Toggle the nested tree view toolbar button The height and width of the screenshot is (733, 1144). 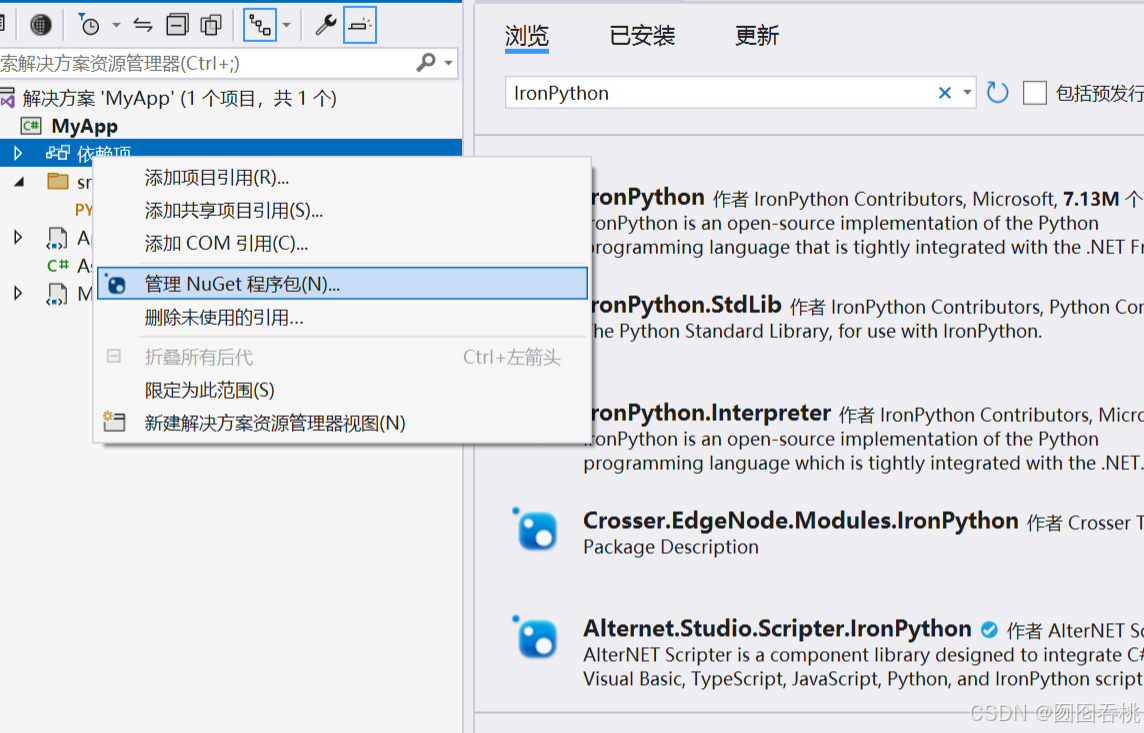click(260, 26)
